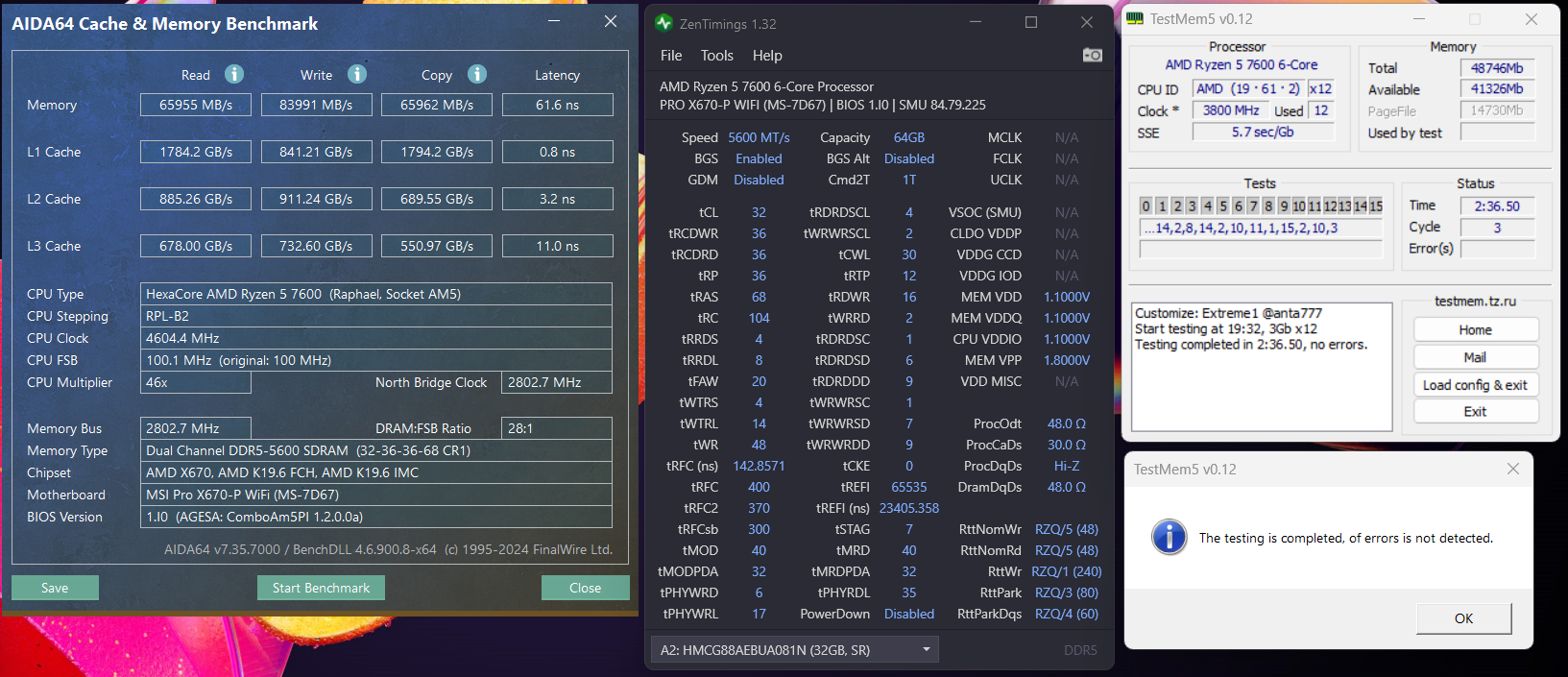Click the Home button in TestMem5
Image resolution: width=1568 pixels, height=677 pixels.
point(1476,329)
